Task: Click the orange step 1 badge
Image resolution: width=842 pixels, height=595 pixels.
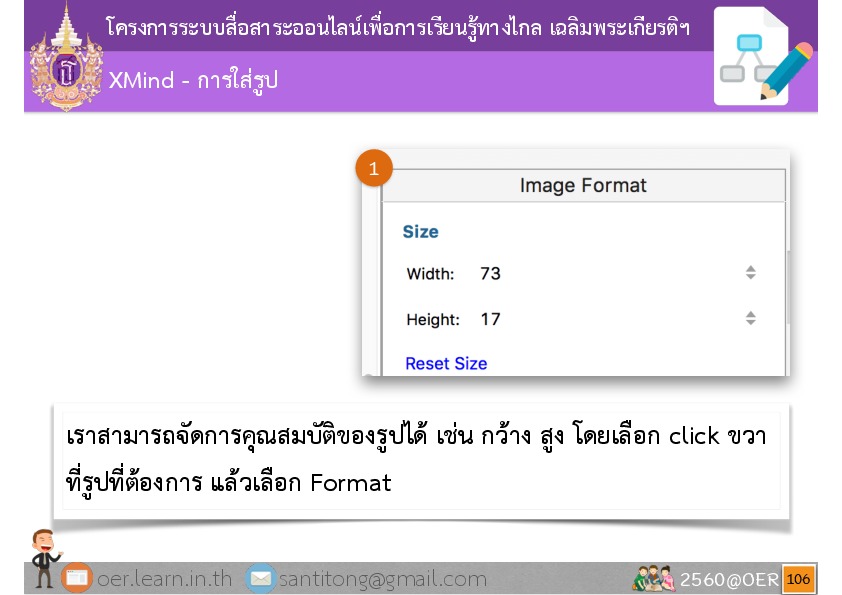Action: coord(374,169)
